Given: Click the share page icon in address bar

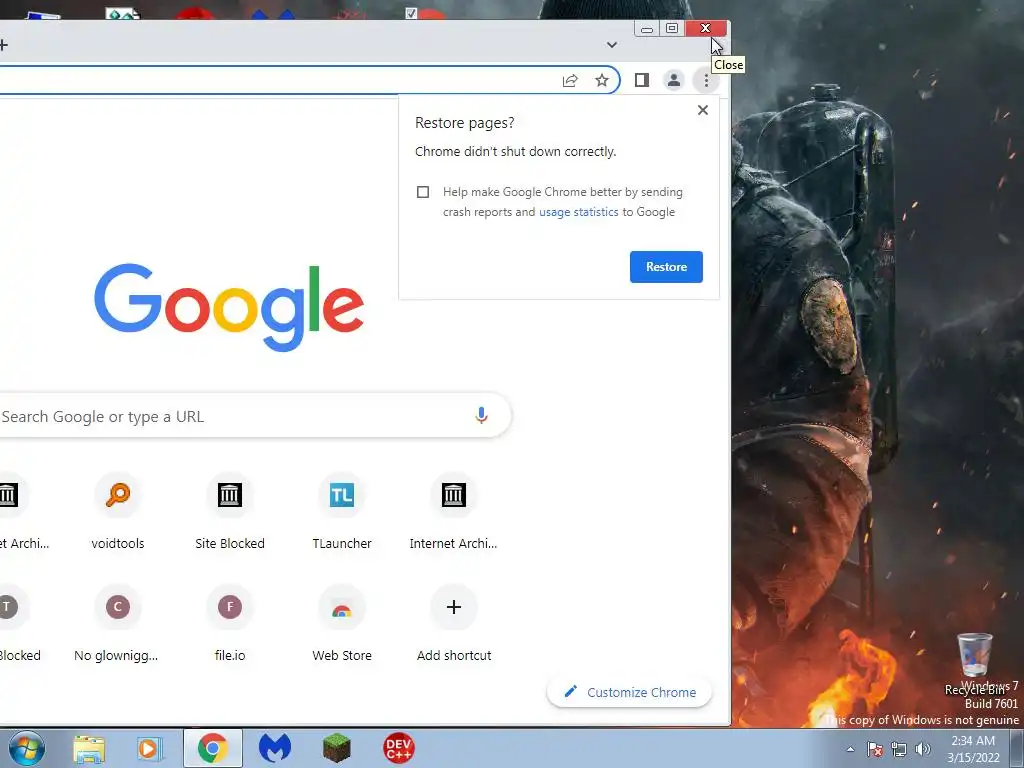Looking at the screenshot, I should pos(569,80).
